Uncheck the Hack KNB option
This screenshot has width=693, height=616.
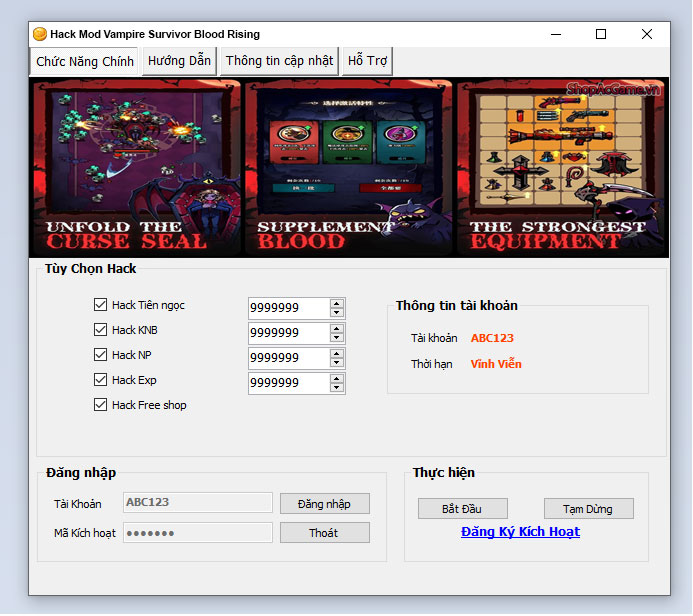click(100, 330)
